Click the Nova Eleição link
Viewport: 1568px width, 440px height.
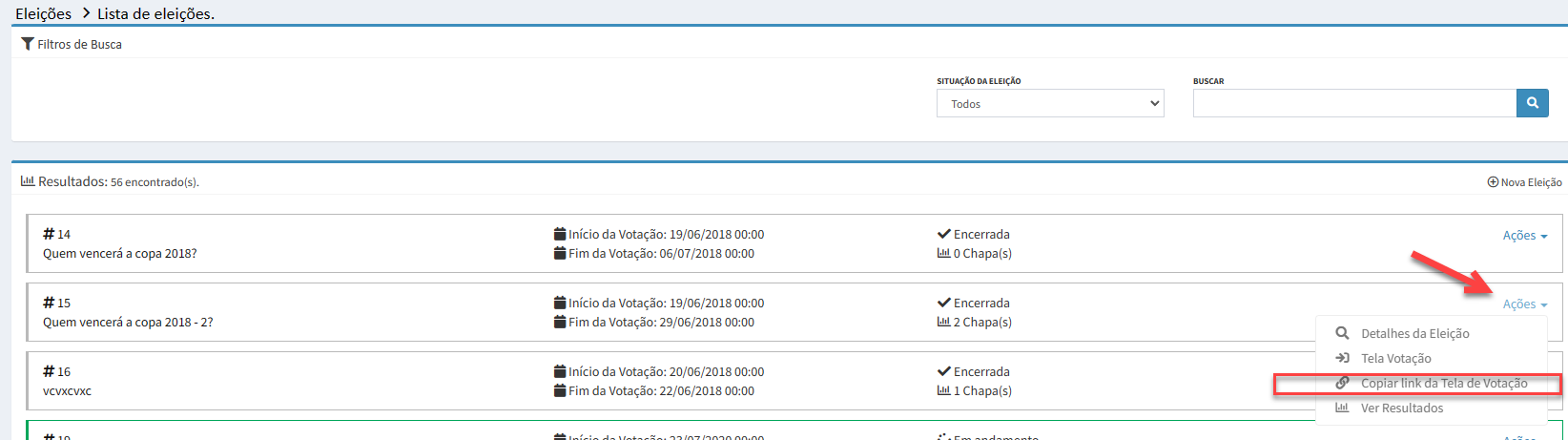point(1530,182)
